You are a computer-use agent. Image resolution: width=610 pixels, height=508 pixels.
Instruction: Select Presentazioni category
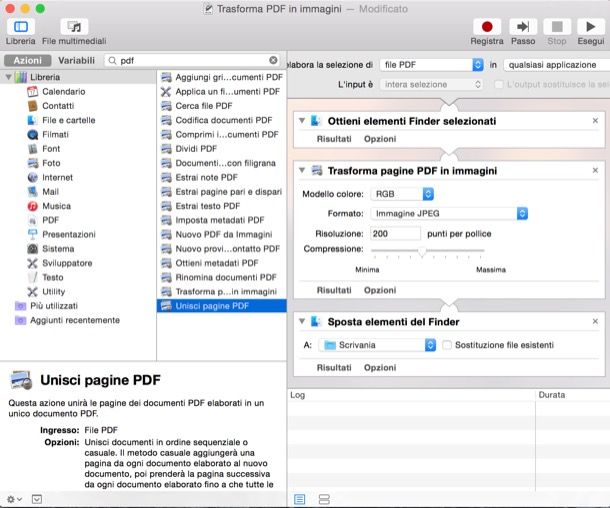point(68,235)
